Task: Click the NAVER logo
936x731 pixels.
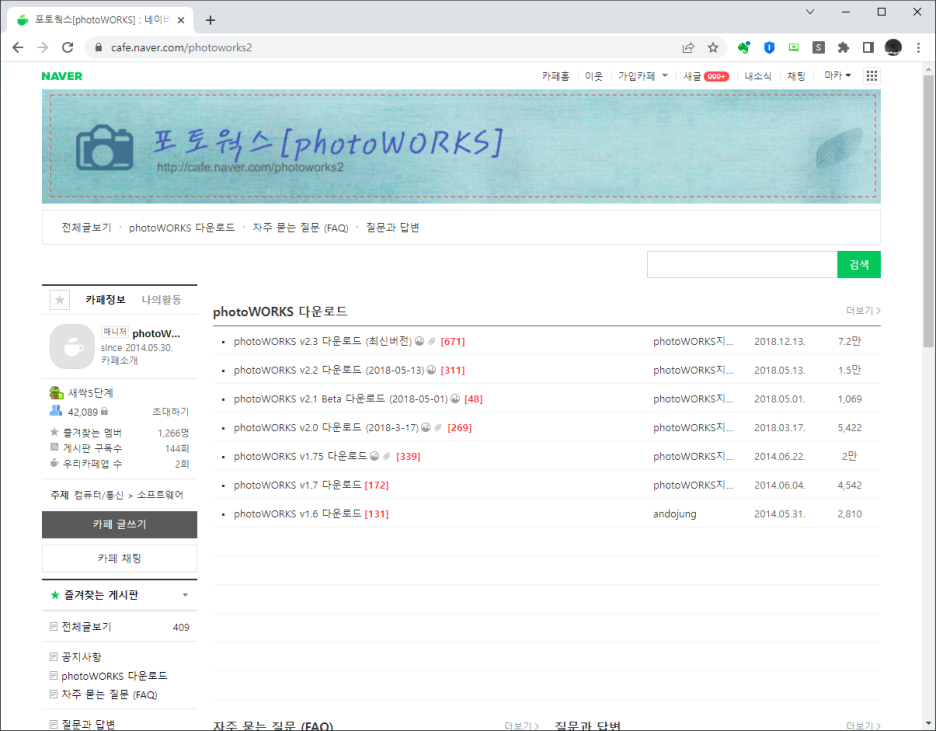Action: click(x=62, y=76)
